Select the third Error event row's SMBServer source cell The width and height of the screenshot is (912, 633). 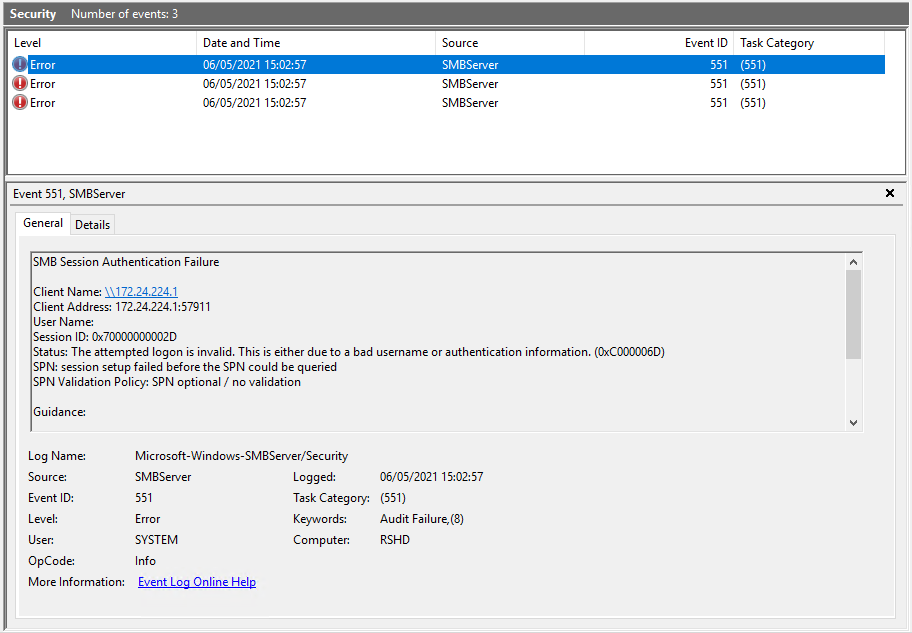tap(470, 102)
